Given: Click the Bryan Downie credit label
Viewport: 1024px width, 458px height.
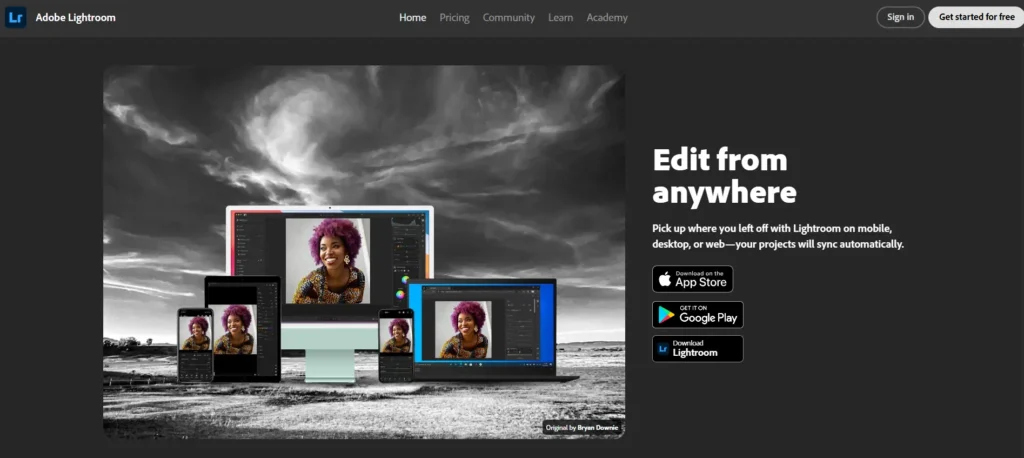Looking at the screenshot, I should click(x=583, y=429).
